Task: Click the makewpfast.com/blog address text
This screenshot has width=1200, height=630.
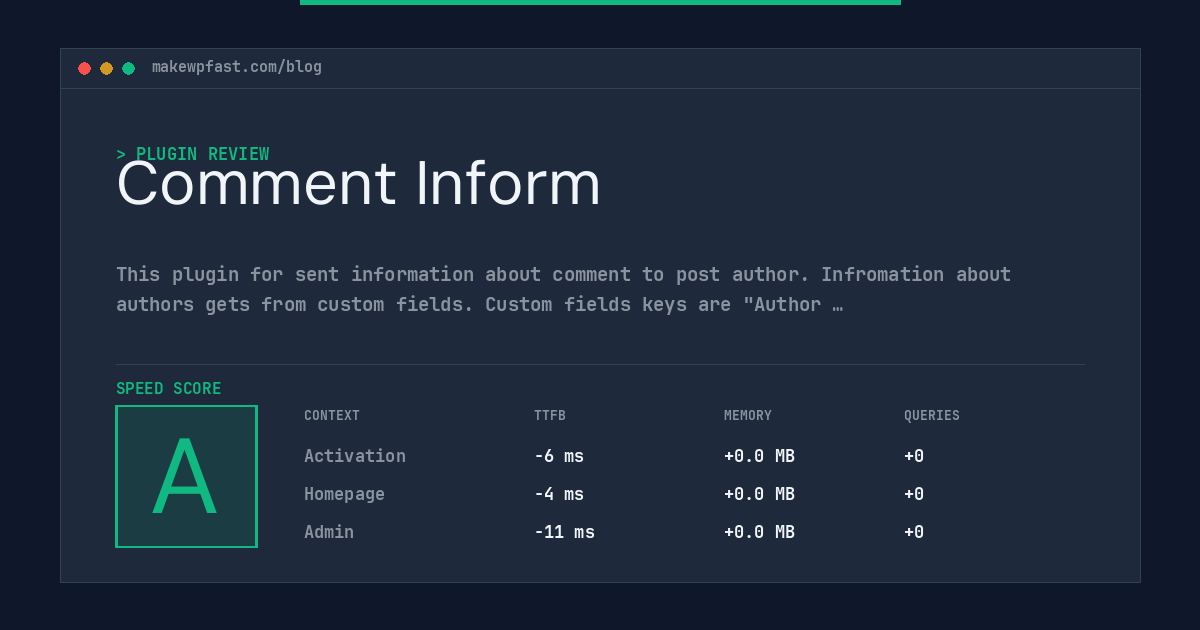Action: click(x=237, y=67)
